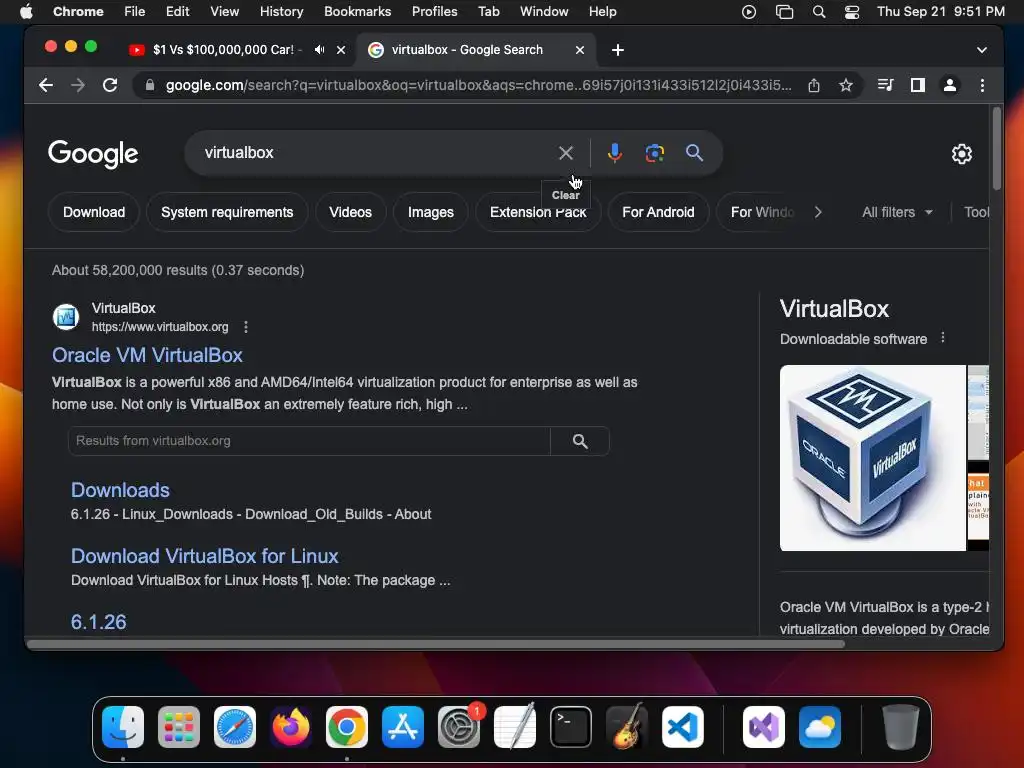Viewport: 1024px width, 768px height.
Task: Submit search with magnifying glass icon
Action: 694,153
